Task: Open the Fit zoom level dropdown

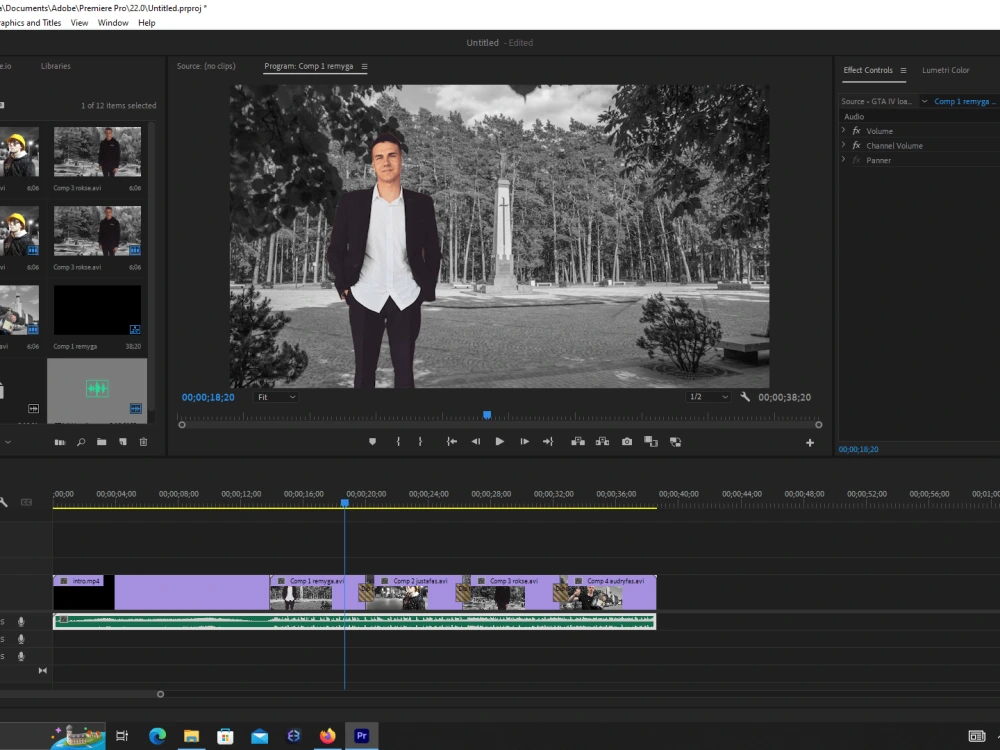Action: [277, 397]
